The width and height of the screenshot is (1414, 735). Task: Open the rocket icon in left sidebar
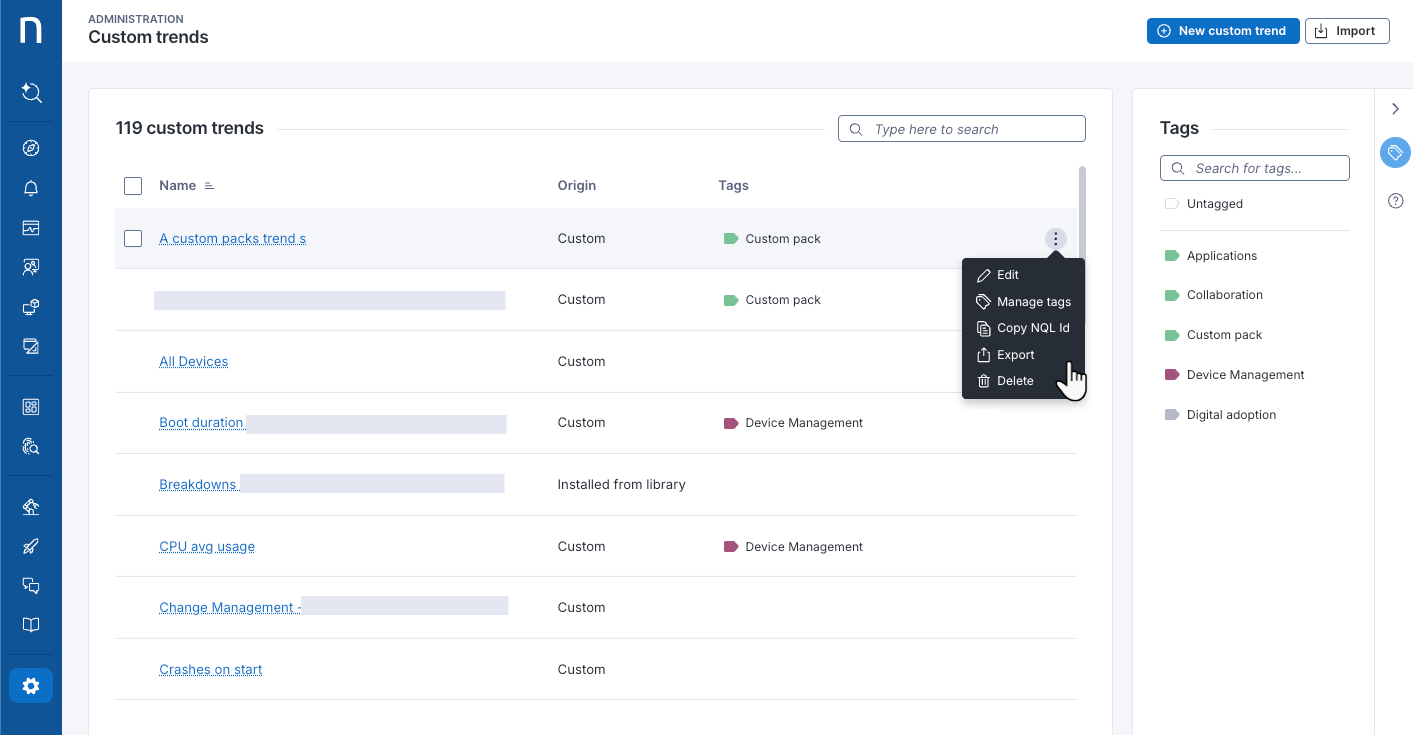(31, 547)
